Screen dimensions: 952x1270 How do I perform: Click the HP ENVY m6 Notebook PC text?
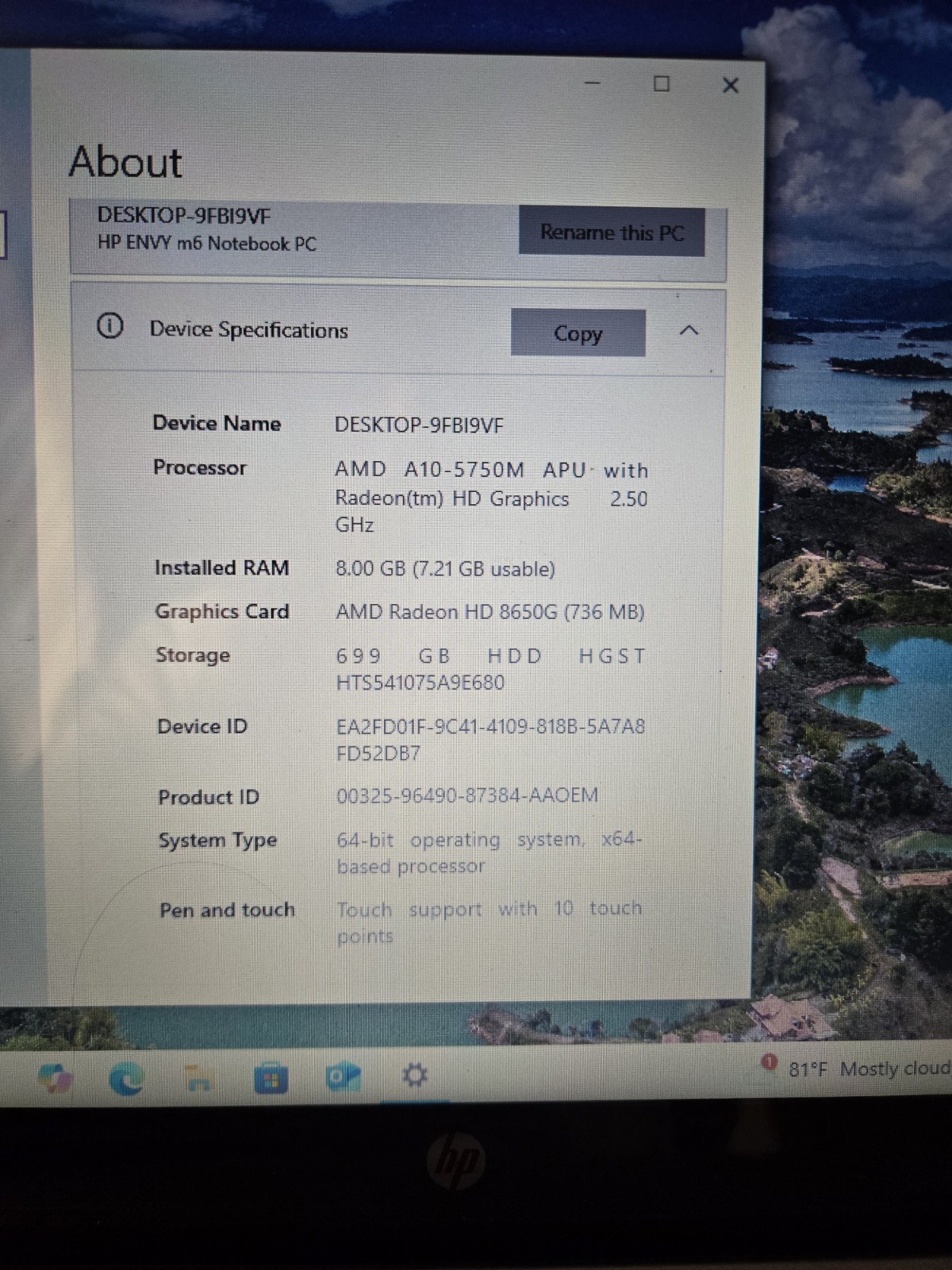click(x=206, y=243)
